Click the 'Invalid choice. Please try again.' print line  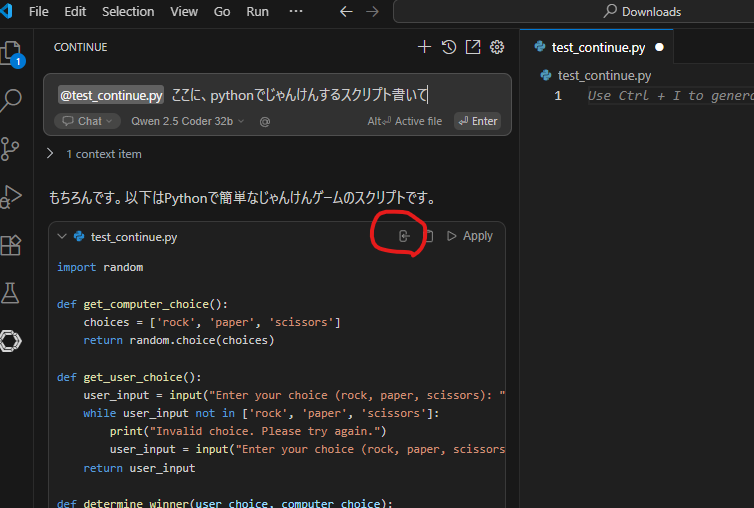pyautogui.click(x=248, y=432)
